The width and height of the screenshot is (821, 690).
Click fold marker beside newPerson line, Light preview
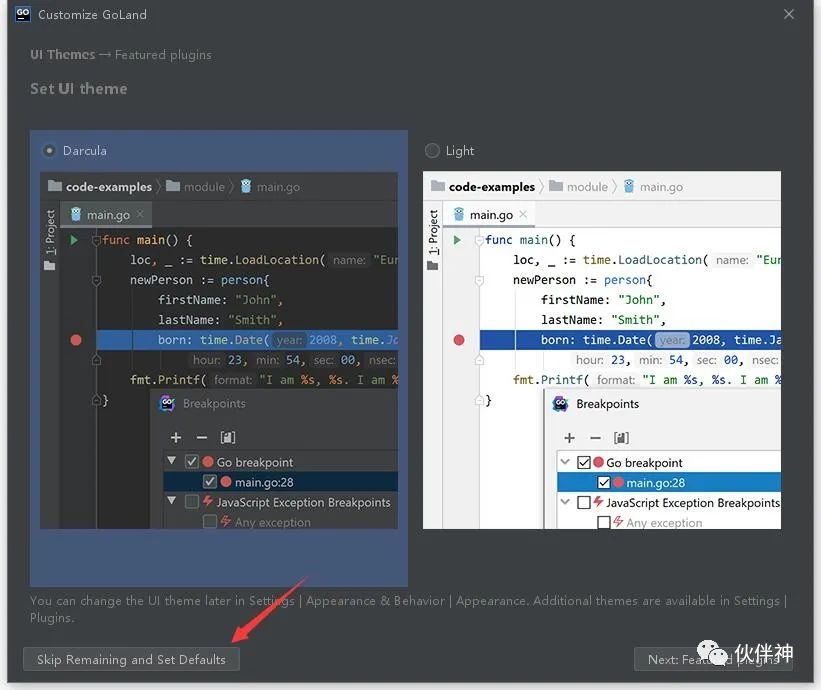click(x=479, y=281)
